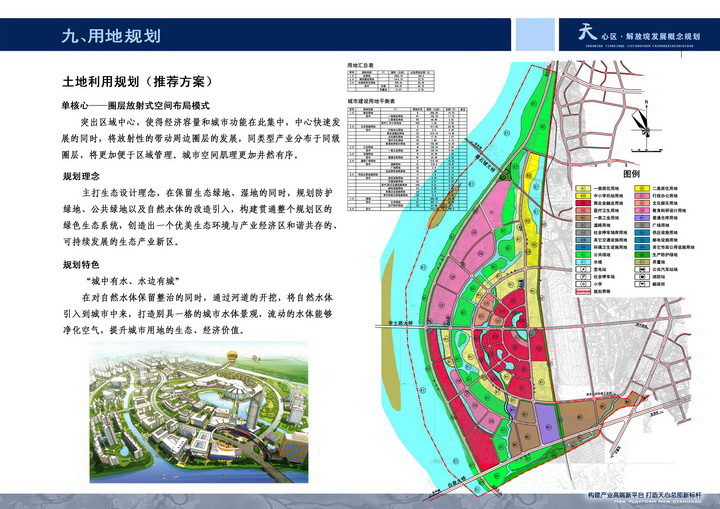Click the 消防站 symbol in the legend

pos(641,277)
